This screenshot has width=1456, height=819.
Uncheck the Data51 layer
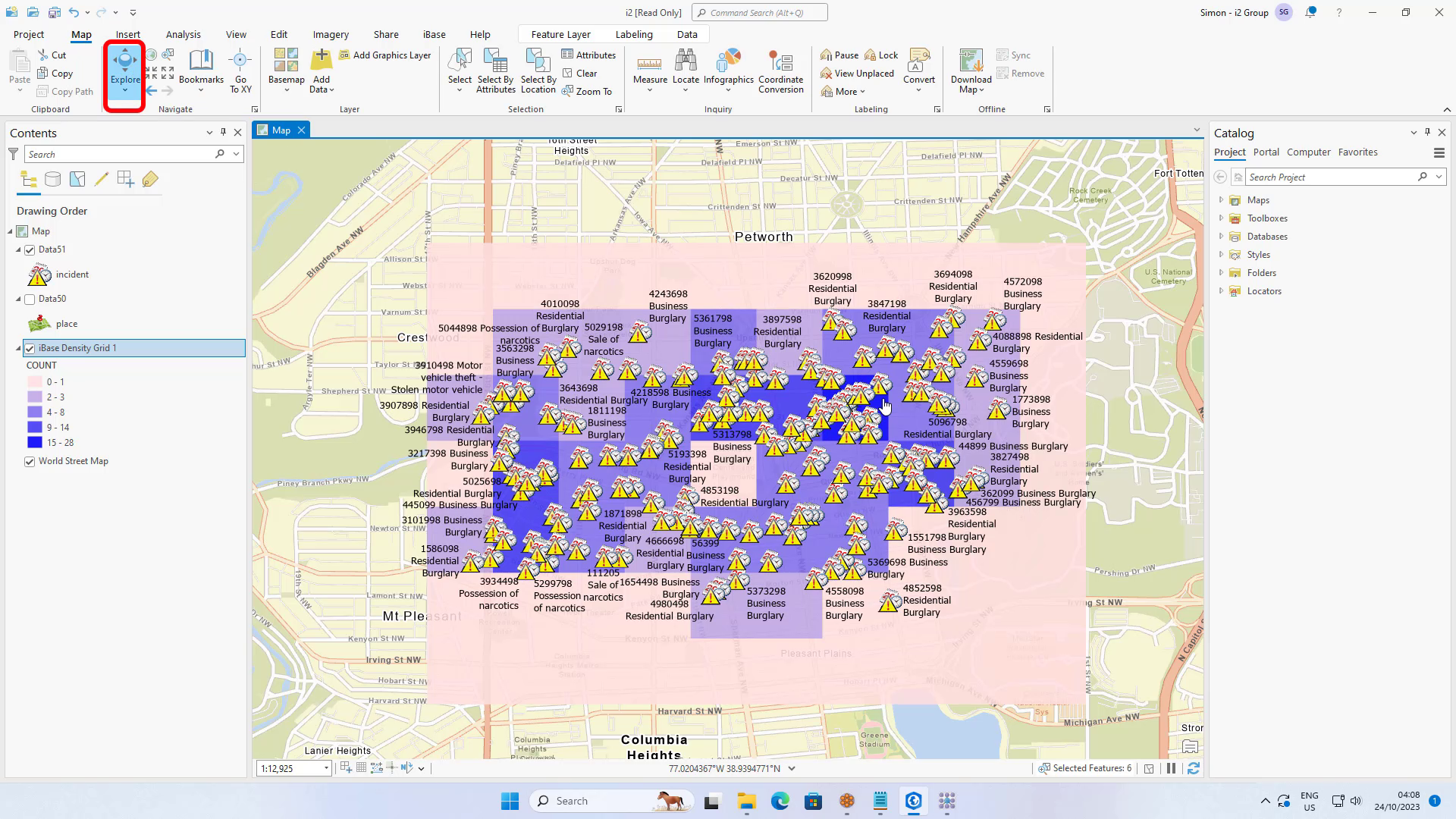[30, 249]
